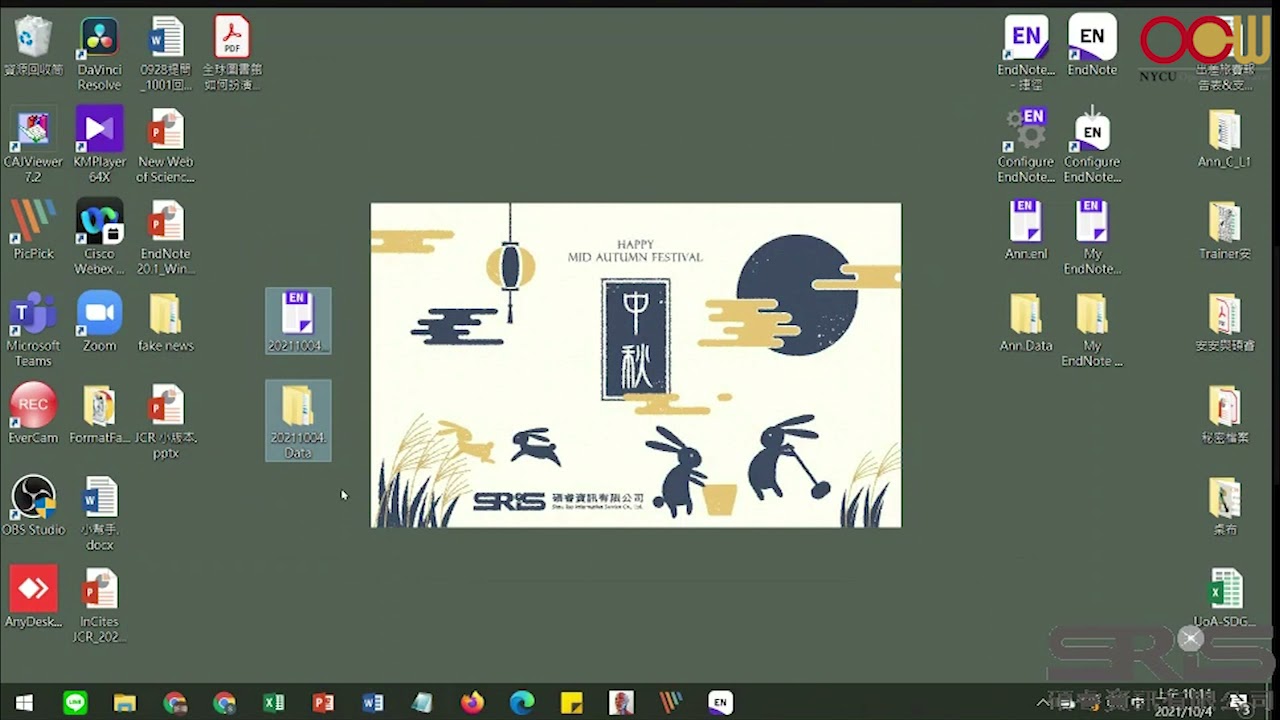The width and height of the screenshot is (1280, 720).
Task: Open Word from the taskbar
Action: pos(373,703)
